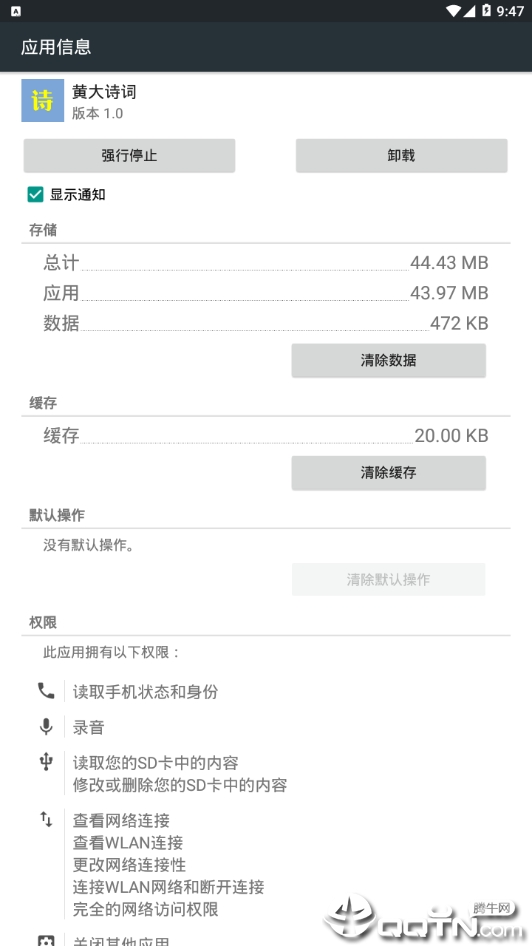
Task: Click the 清除数据 button
Action: tap(388, 361)
